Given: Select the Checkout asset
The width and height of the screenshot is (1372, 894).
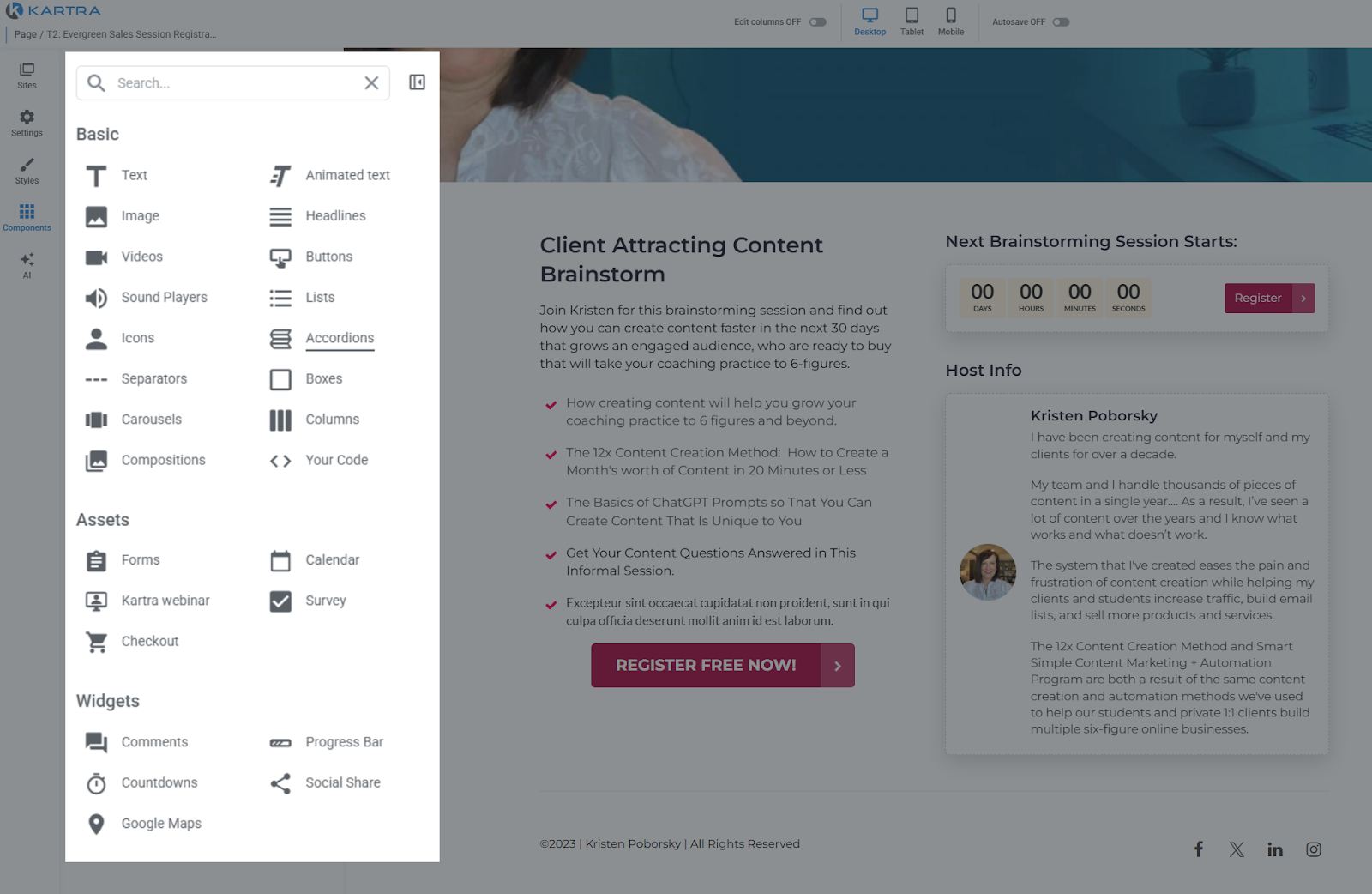Looking at the screenshot, I should point(132,642).
